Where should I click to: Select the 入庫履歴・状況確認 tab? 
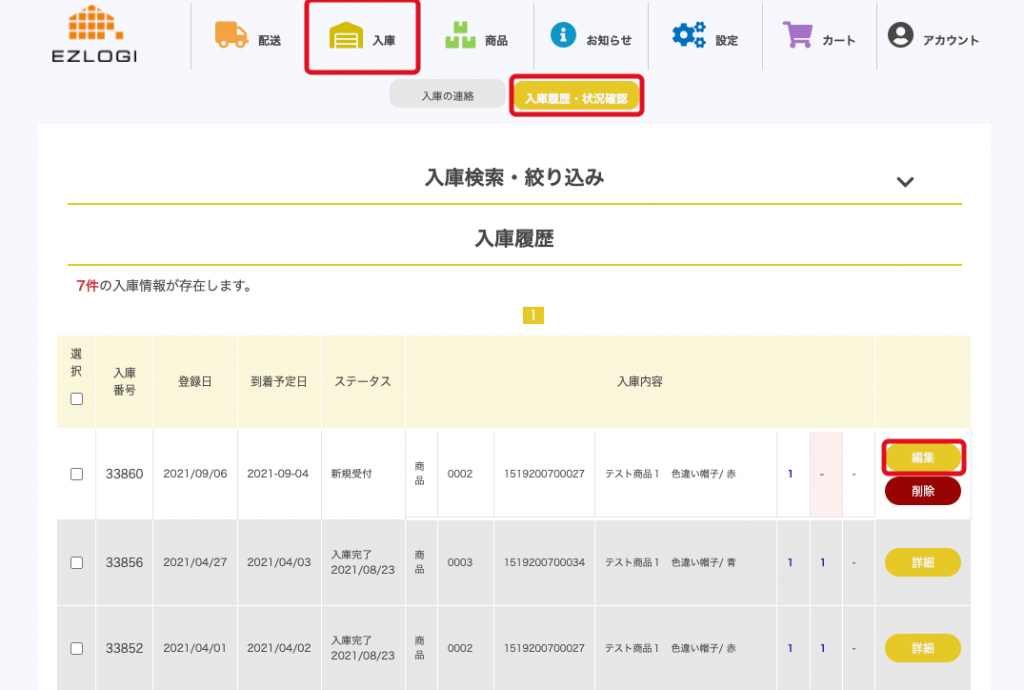pos(576,98)
